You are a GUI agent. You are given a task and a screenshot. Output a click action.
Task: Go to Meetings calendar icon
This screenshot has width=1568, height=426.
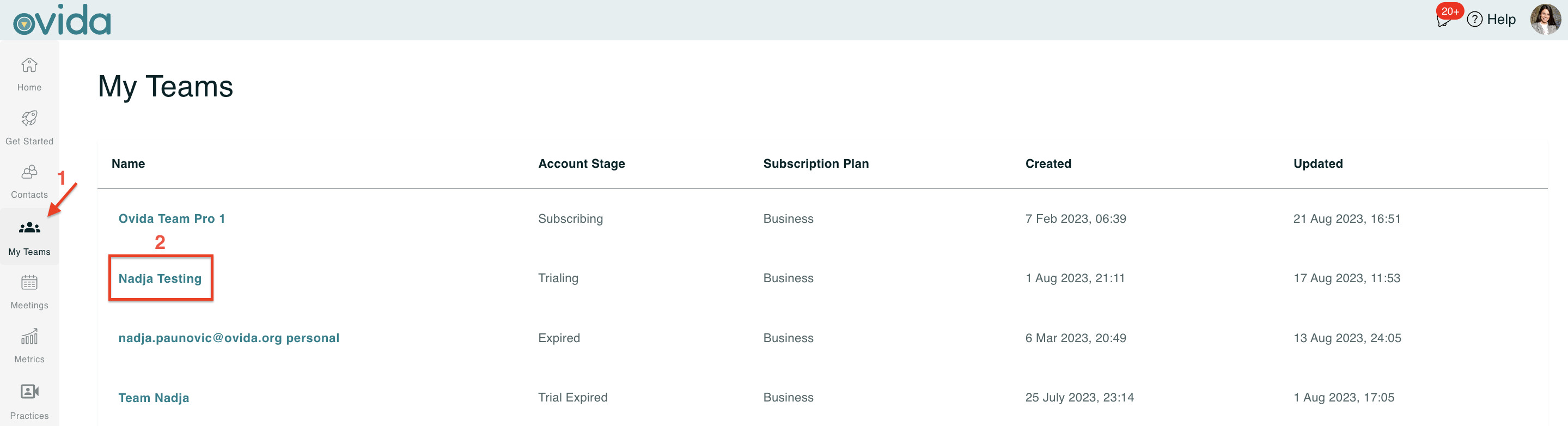29,283
